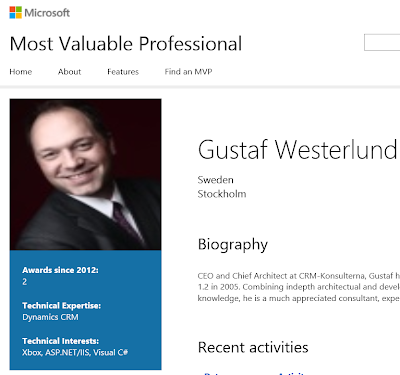The image size is (400, 375).
Task: Click the Microsoft wordmark text
Action: (x=47, y=13)
